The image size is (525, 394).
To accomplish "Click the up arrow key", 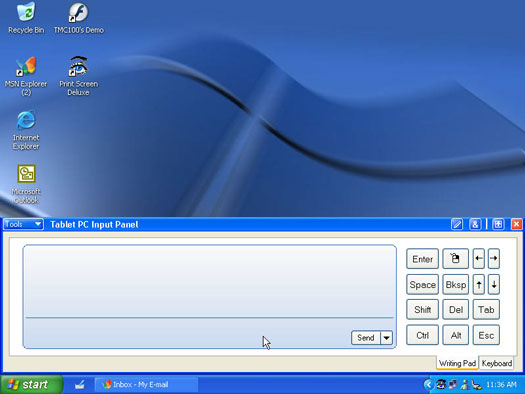I will [479, 285].
